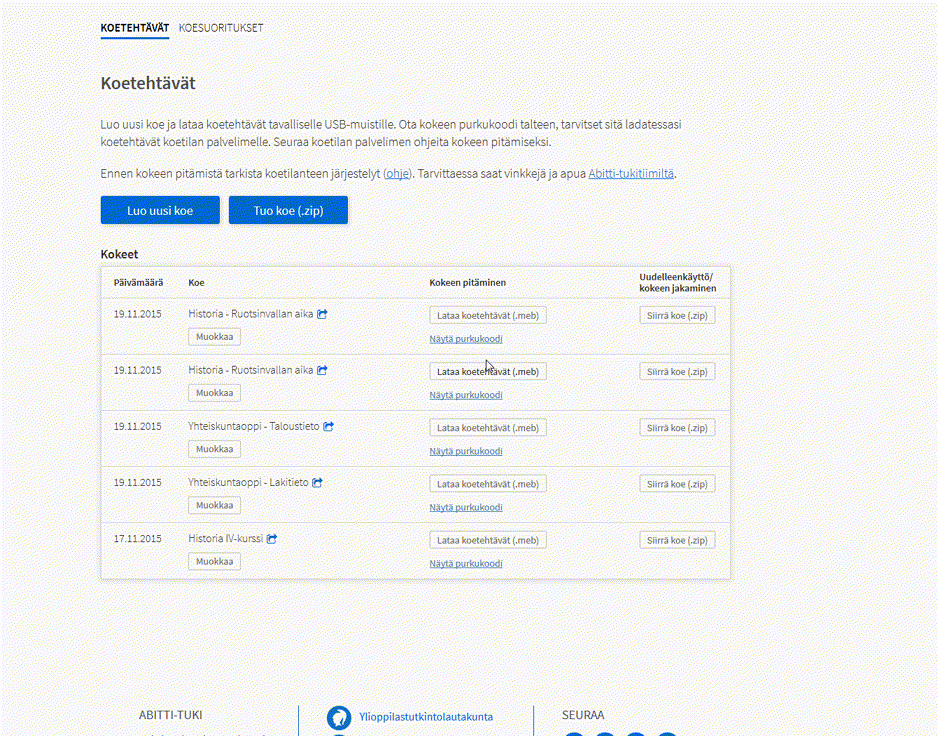938x736 pixels.
Task: Show purkukoodi for Lakitieto exam
Action: point(466,507)
